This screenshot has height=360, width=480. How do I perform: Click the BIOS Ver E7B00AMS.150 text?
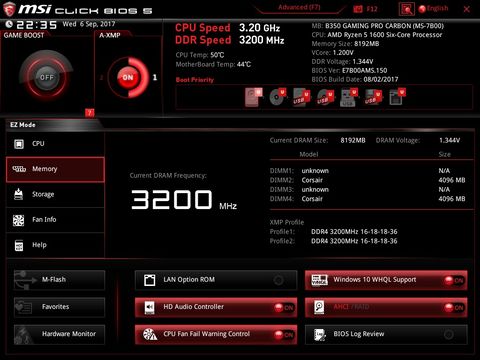coord(349,70)
